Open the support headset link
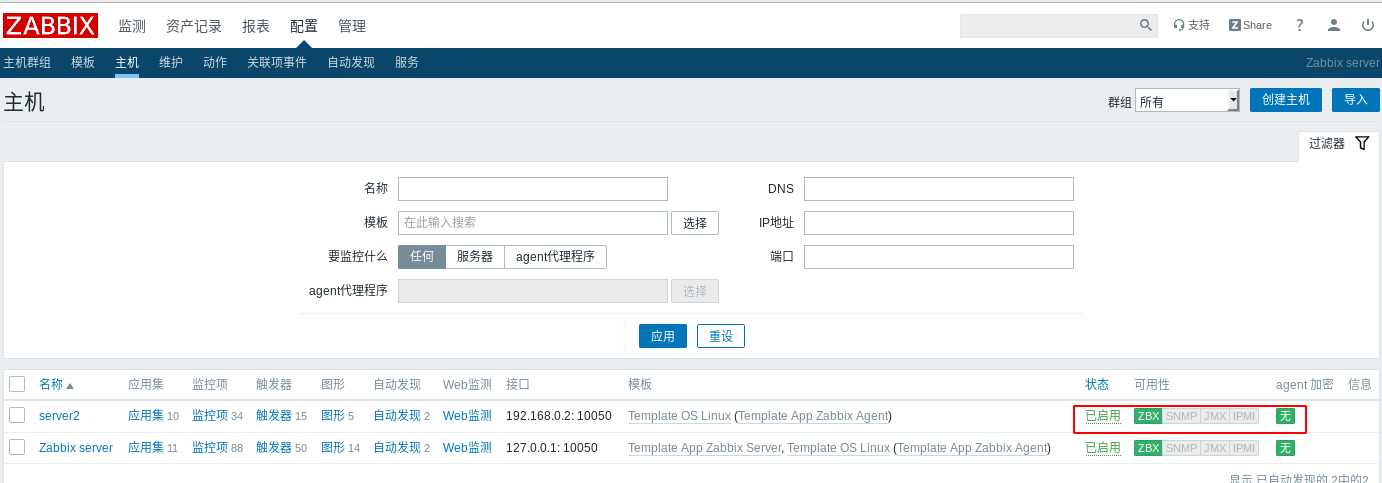This screenshot has height=483, width=1382. (x=1191, y=25)
